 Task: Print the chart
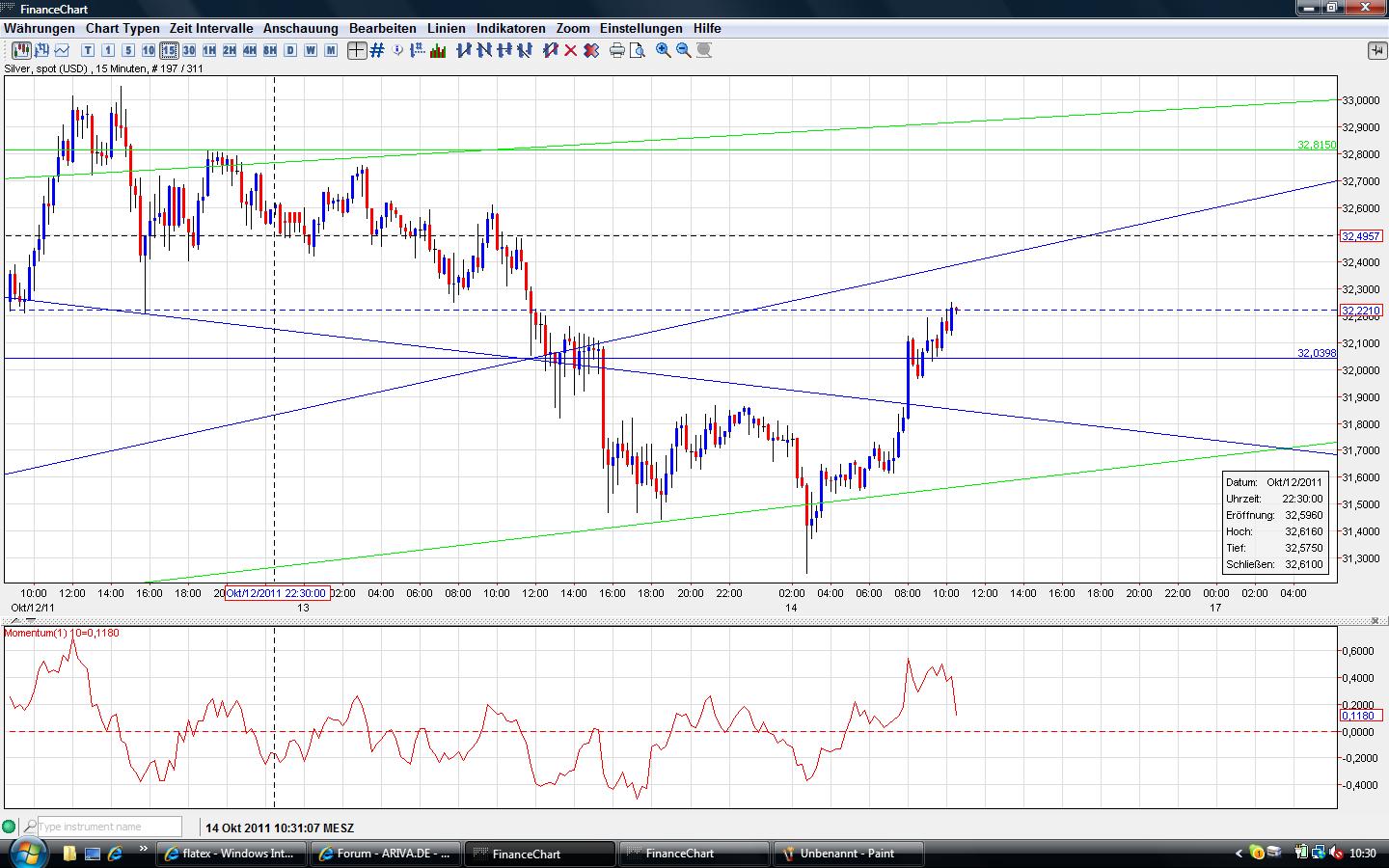click(x=617, y=50)
